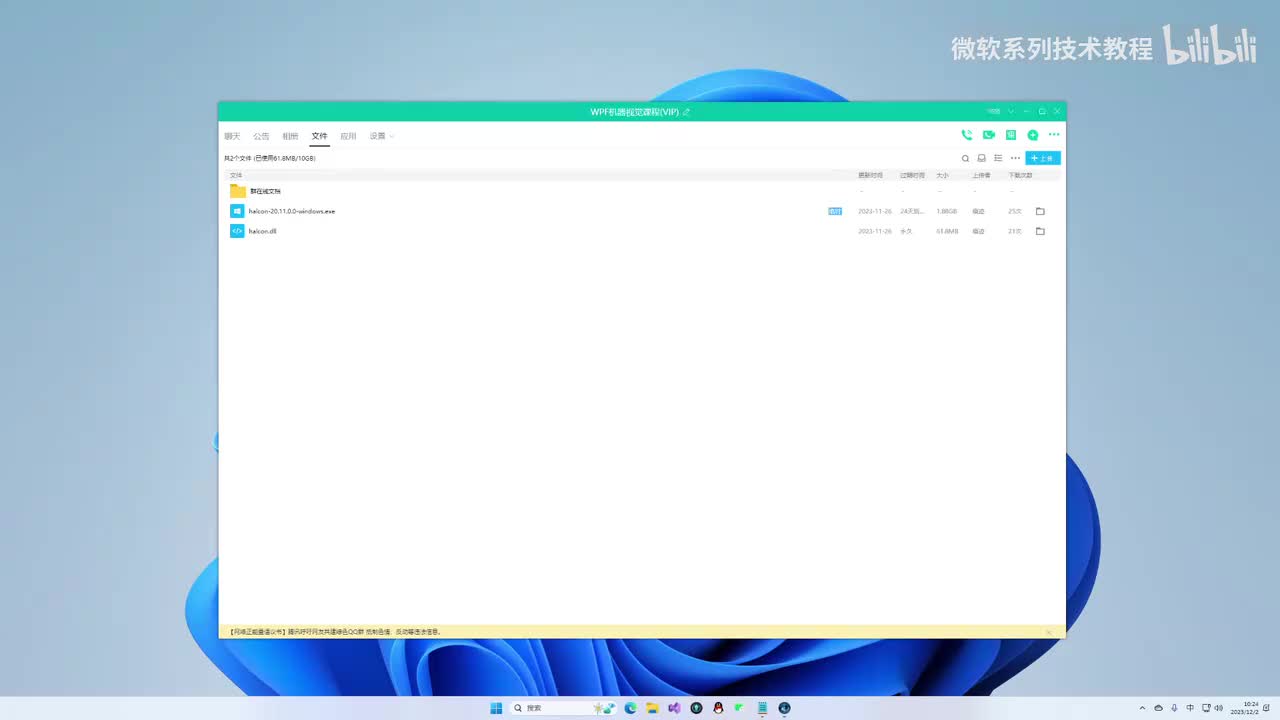1280x720 pixels.
Task: Click the blue tag on halcon-20.11.0.0-windows.exe row
Action: (835, 211)
